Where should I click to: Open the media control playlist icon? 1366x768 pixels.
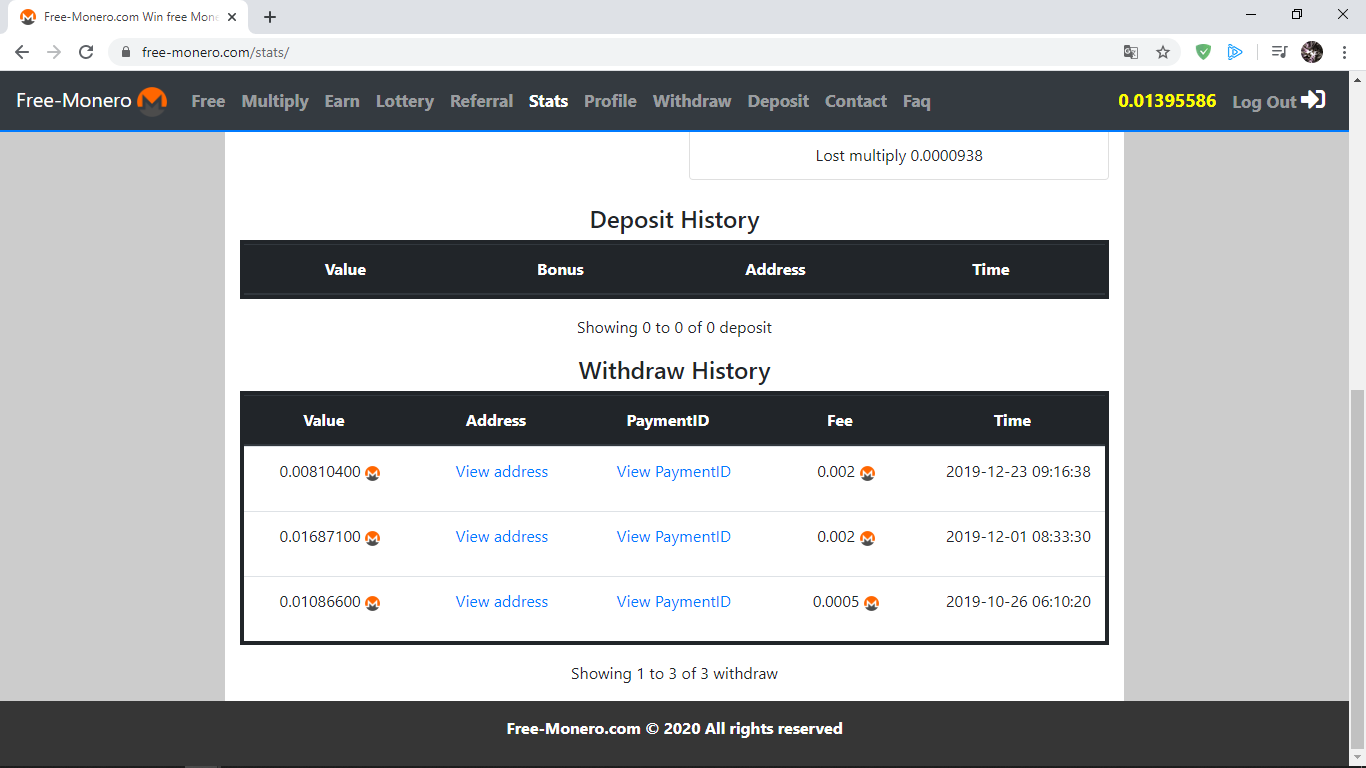1279,52
